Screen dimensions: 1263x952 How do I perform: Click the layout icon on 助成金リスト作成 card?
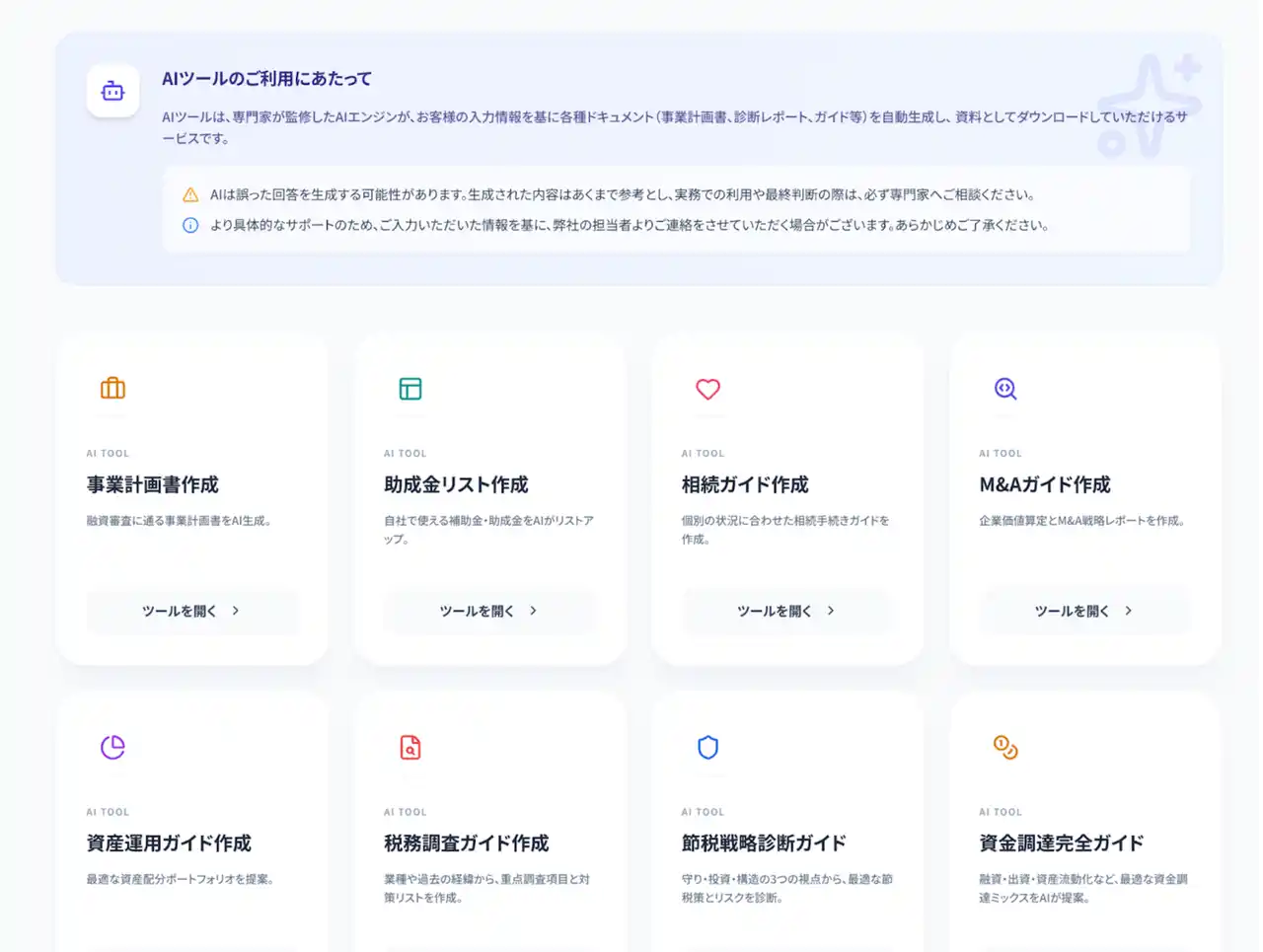point(410,389)
